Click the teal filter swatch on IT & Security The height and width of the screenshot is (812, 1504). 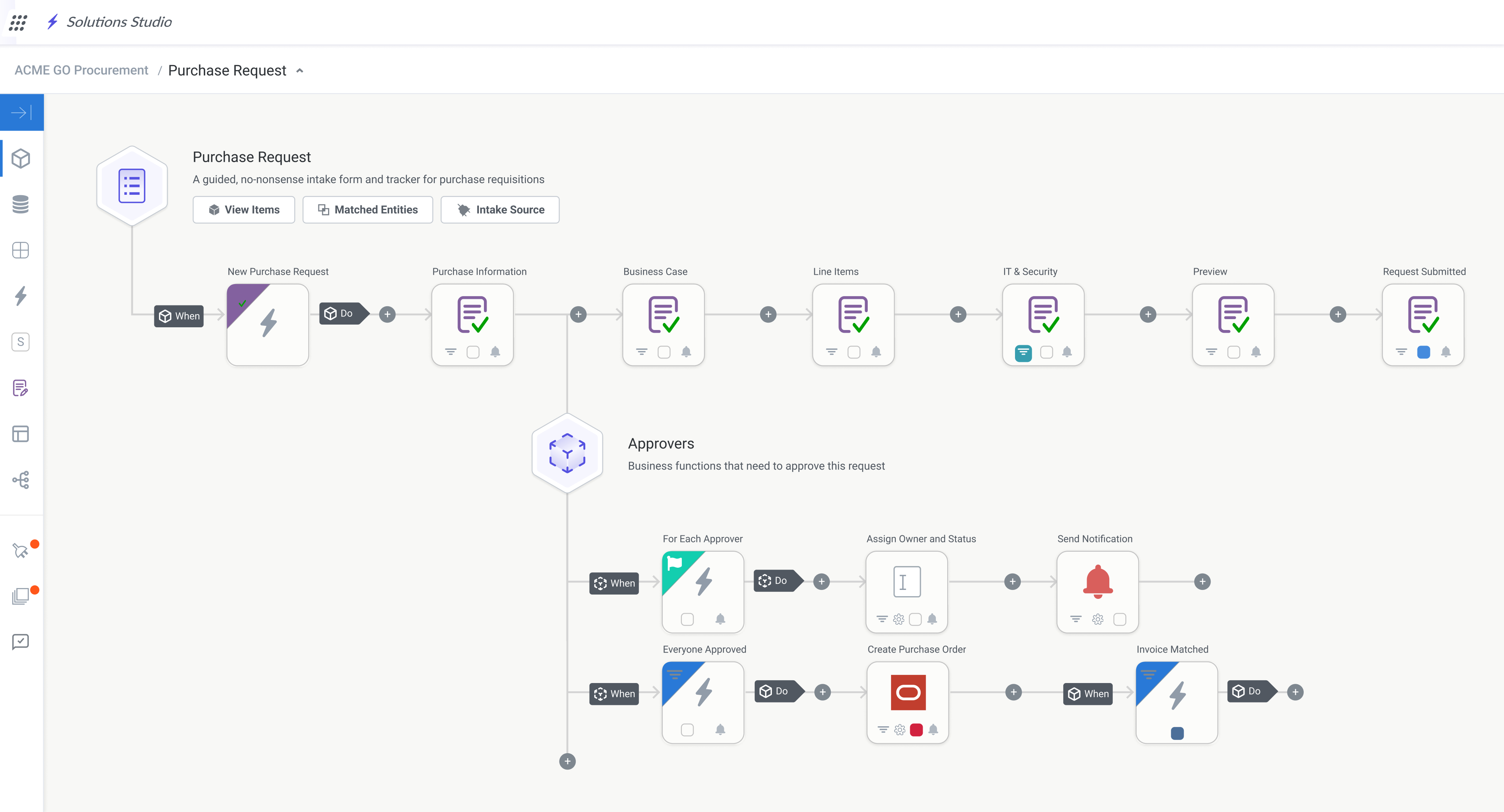1024,353
